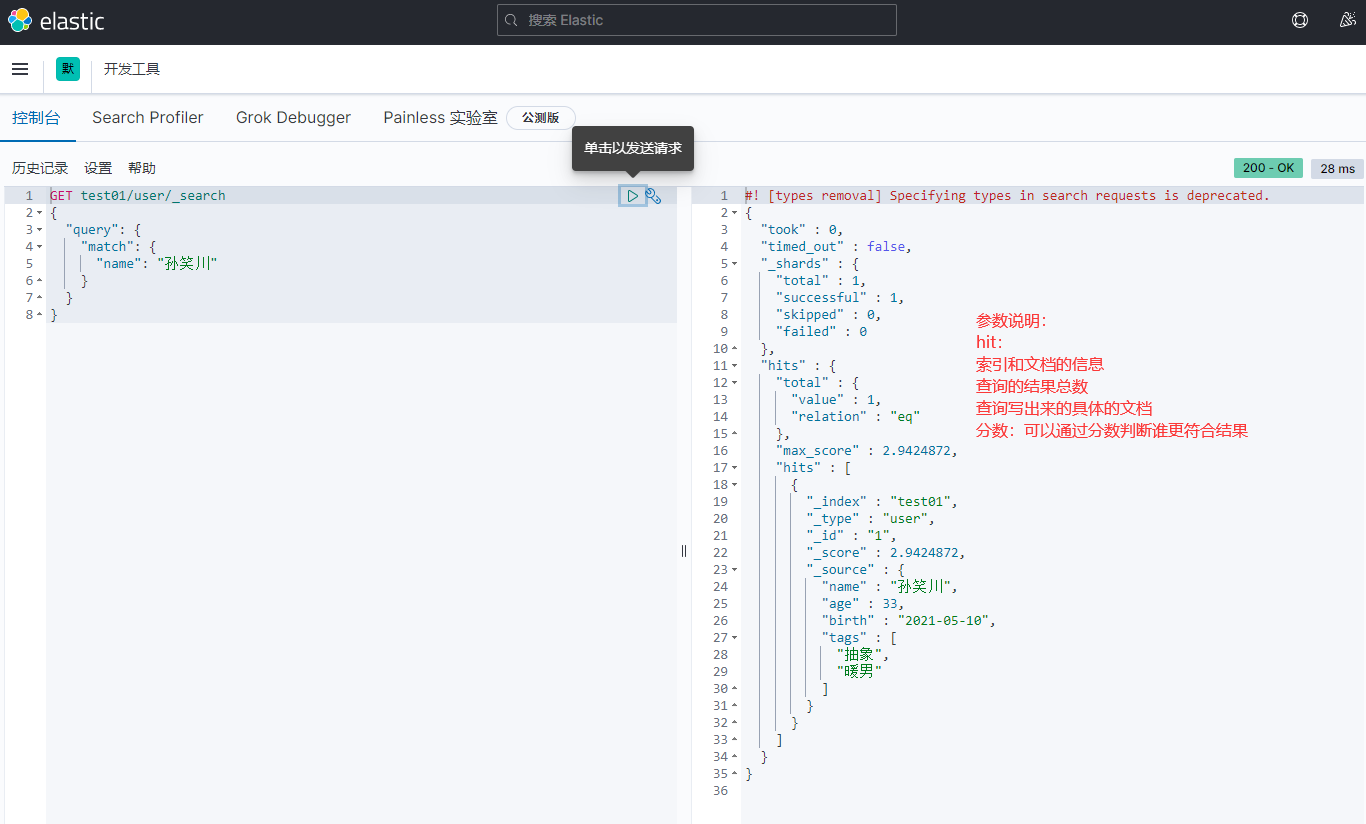Image resolution: width=1366 pixels, height=824 pixels.
Task: Click GET test01/user/_search request line
Action: tap(138, 196)
